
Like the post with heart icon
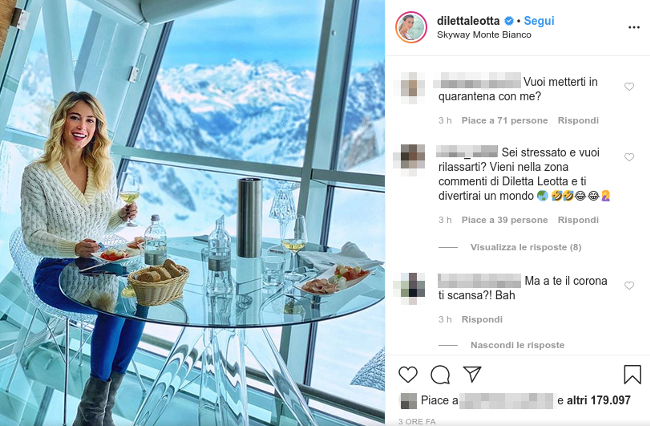tap(408, 374)
